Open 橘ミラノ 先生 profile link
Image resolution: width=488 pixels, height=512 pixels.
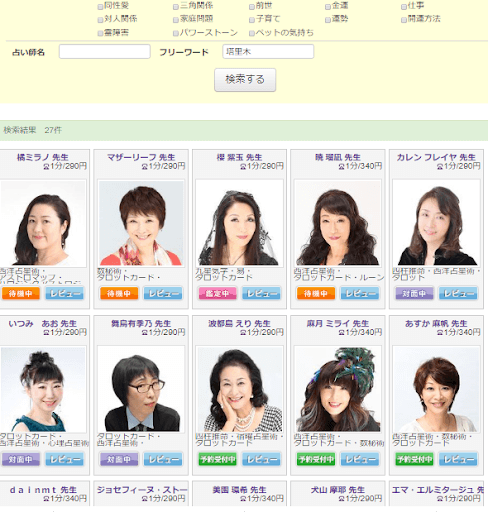pos(43,157)
